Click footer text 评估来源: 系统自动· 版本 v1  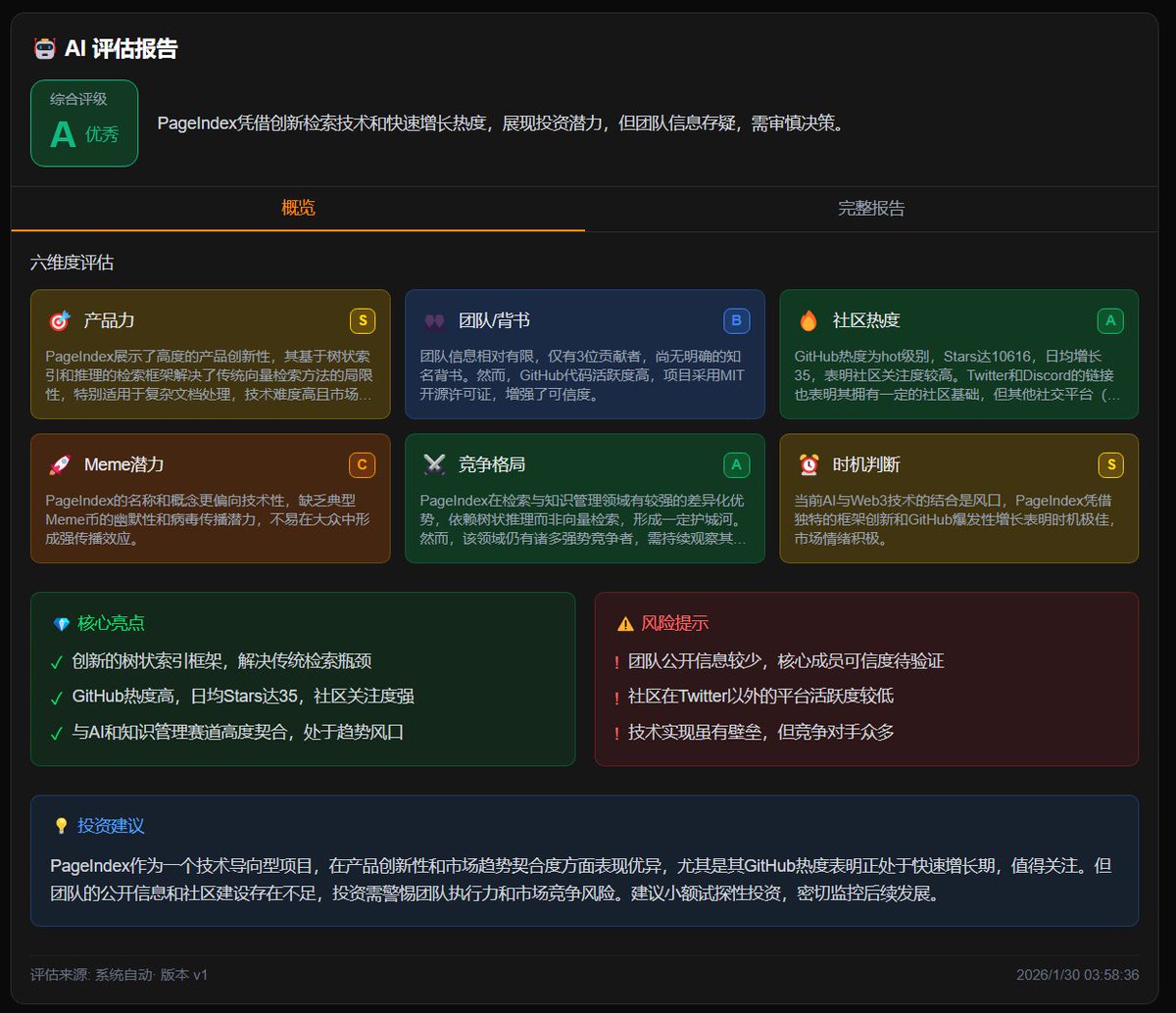pos(120,975)
